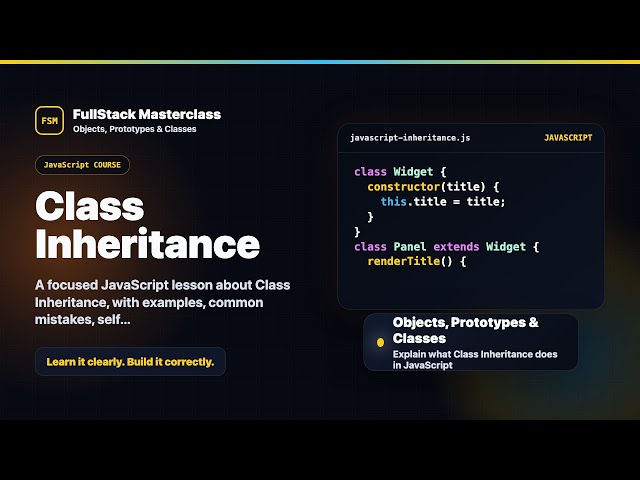
Task: Click the FullStack Masterclass title
Action: coord(147,114)
